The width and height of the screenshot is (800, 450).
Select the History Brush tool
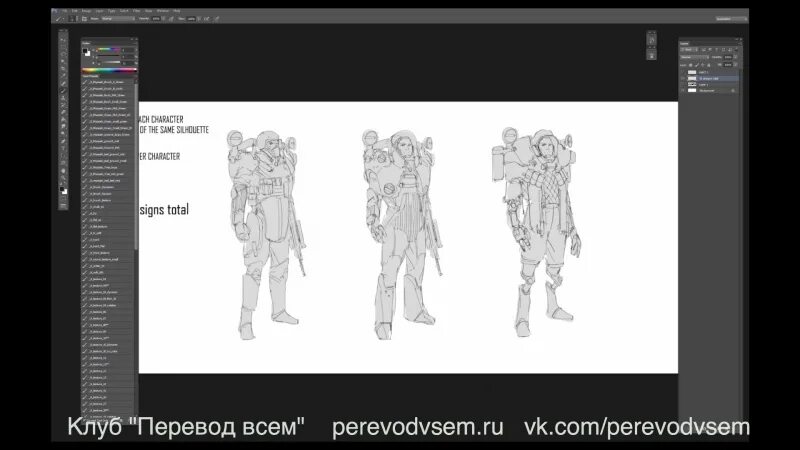tap(63, 105)
